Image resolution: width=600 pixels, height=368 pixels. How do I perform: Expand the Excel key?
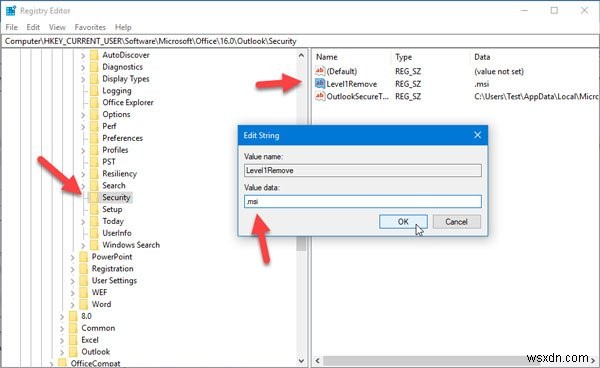pyautogui.click(x=62, y=340)
